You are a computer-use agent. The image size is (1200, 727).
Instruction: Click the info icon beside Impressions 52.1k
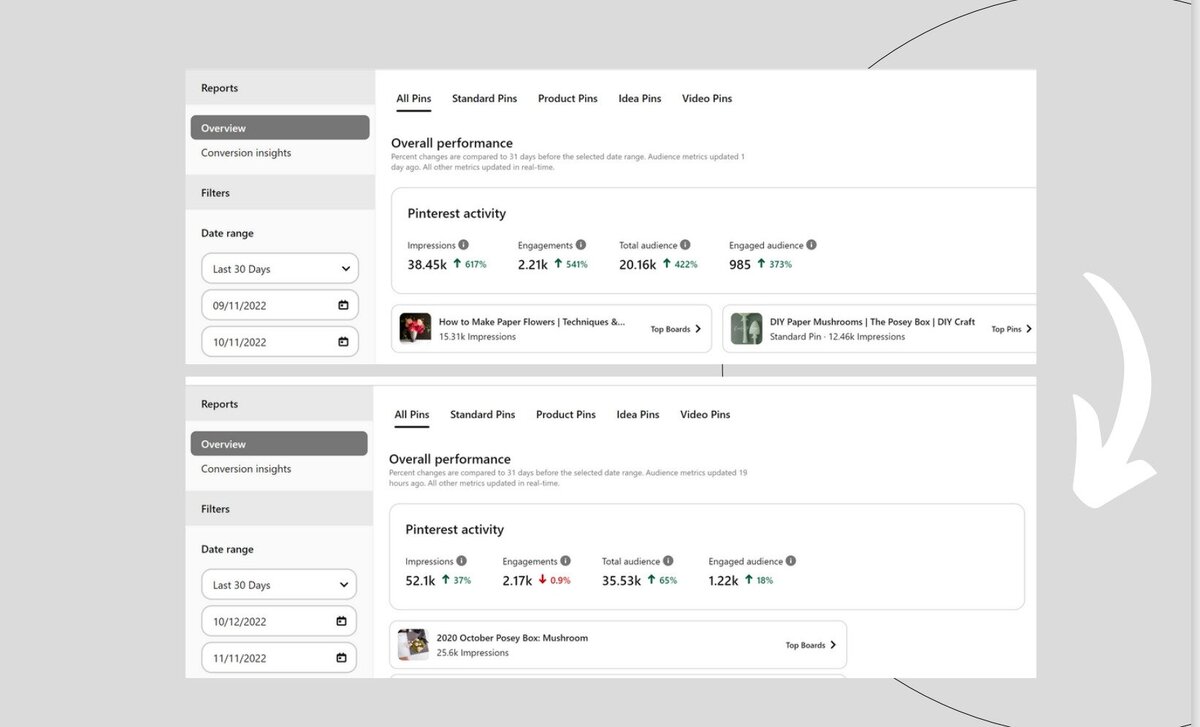coord(461,561)
